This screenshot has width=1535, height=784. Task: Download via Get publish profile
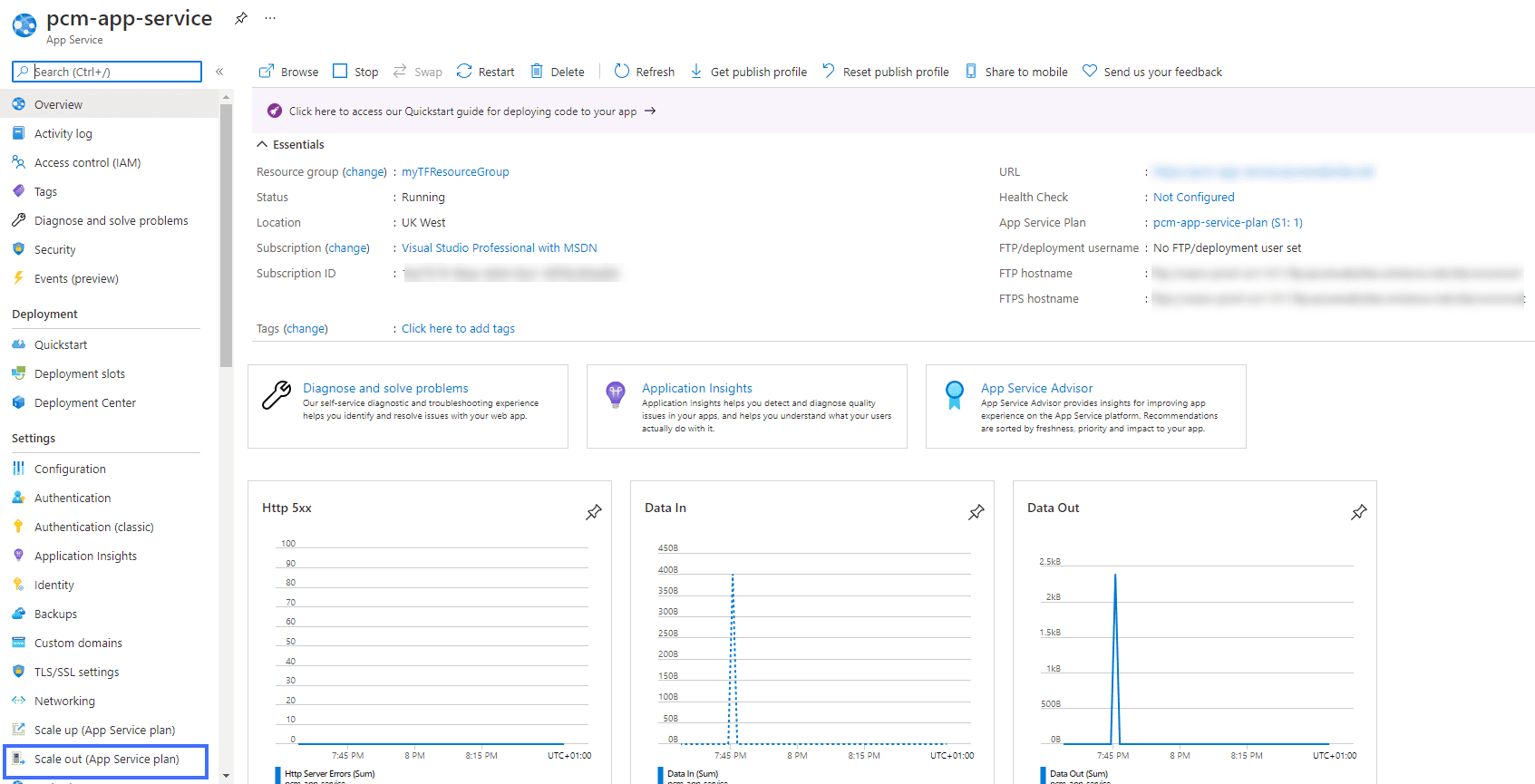[748, 72]
